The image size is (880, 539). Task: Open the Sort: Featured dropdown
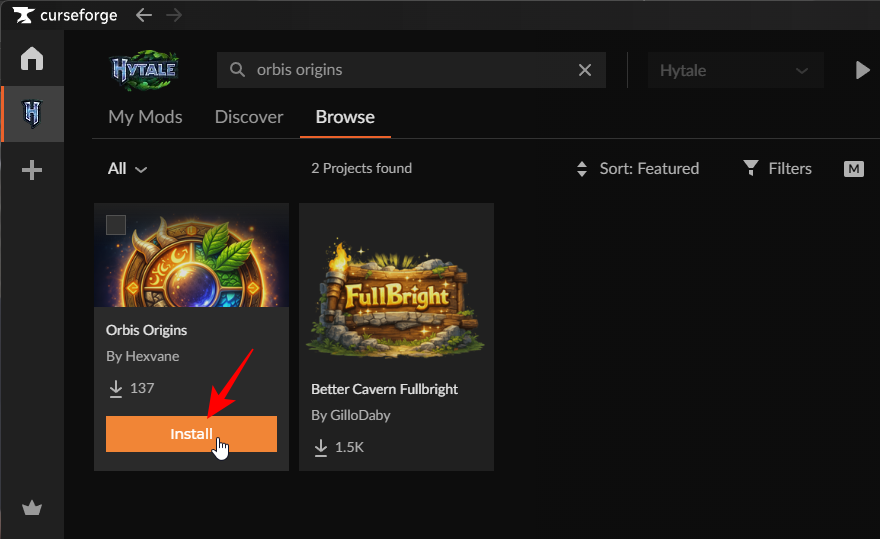pos(637,169)
